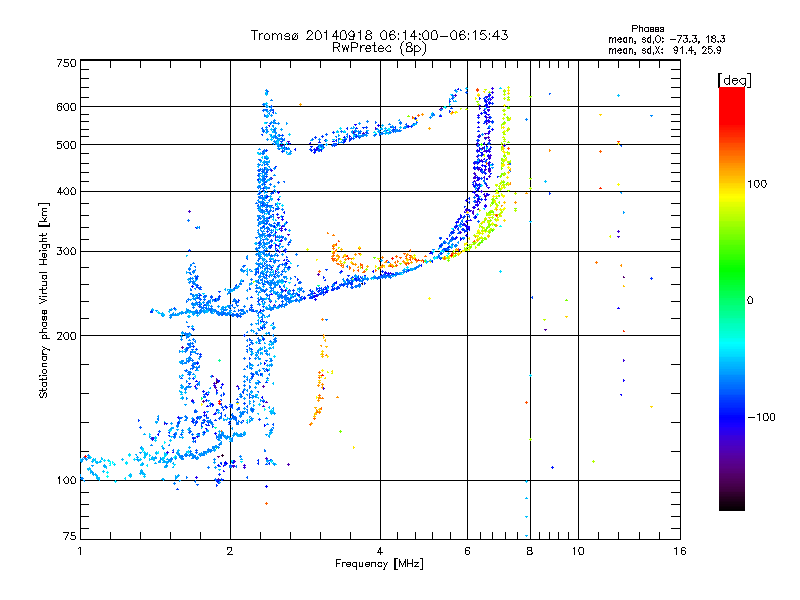The image size is (800, 600).
Task: Click the 'mean, sd,X: 91.4, 25.9' line
Action: coord(664,50)
